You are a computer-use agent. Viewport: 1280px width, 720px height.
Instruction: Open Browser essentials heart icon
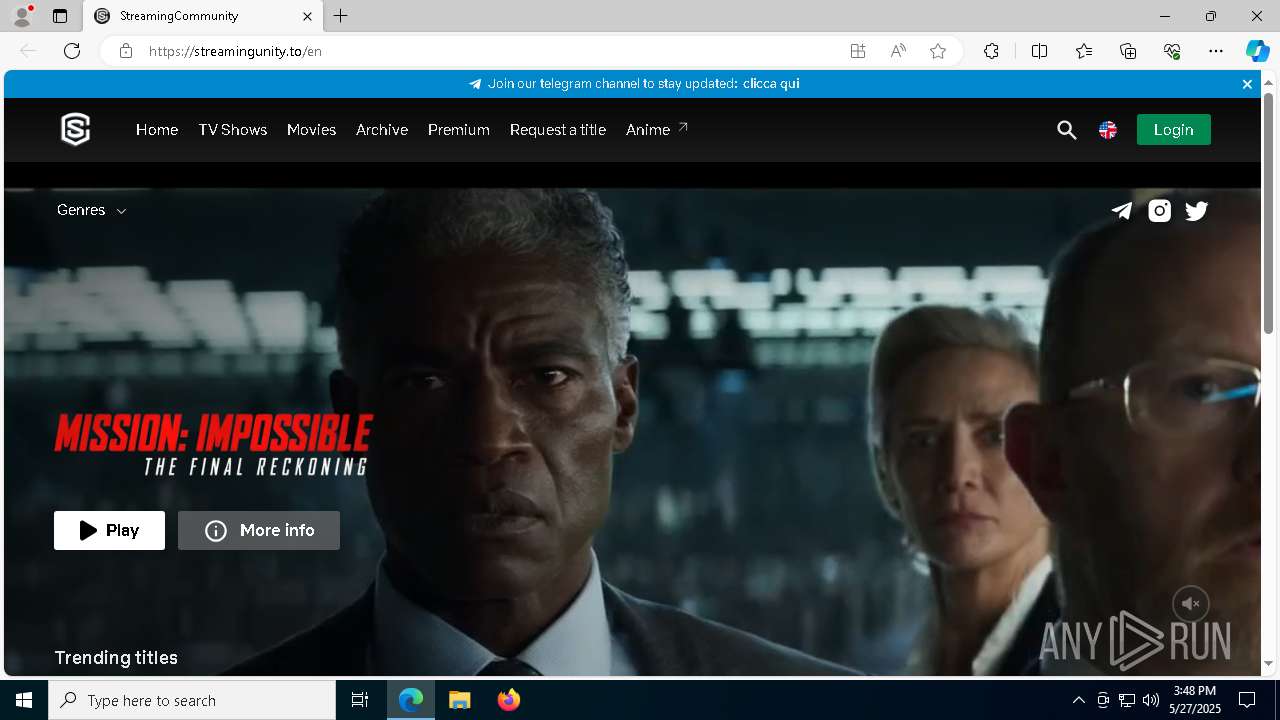[1172, 51]
